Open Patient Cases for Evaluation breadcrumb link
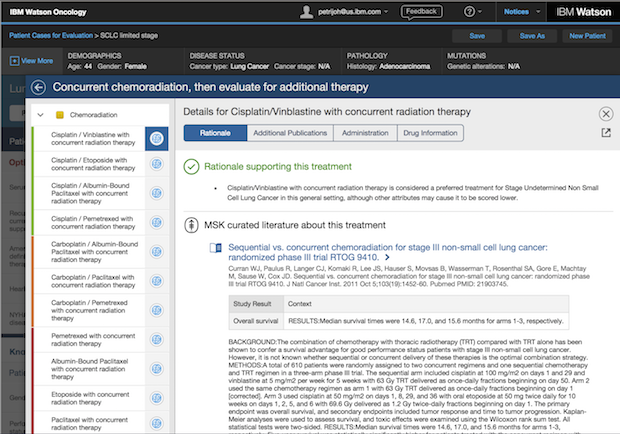Screen dimensions: 620x434 click(x=51, y=36)
